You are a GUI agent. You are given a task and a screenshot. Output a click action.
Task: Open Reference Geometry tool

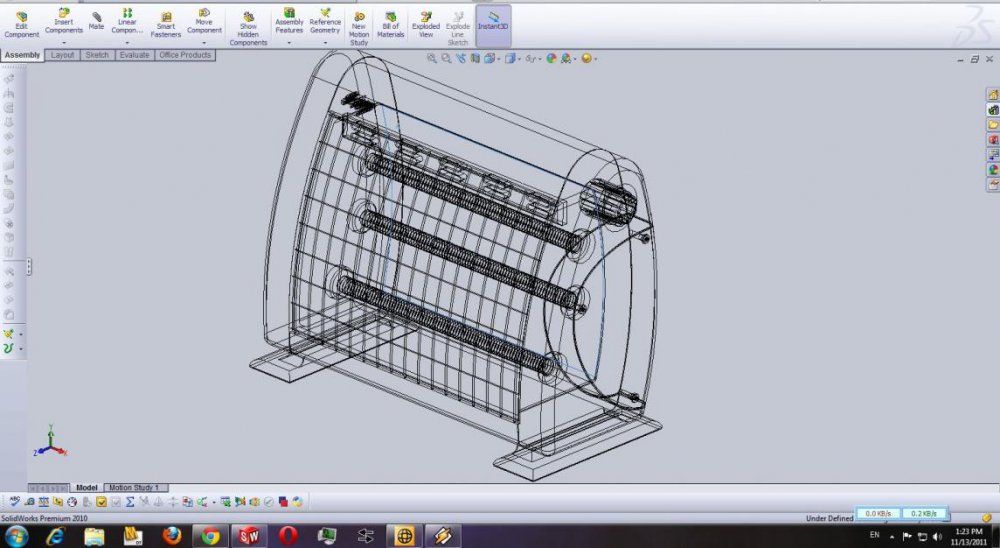325,22
